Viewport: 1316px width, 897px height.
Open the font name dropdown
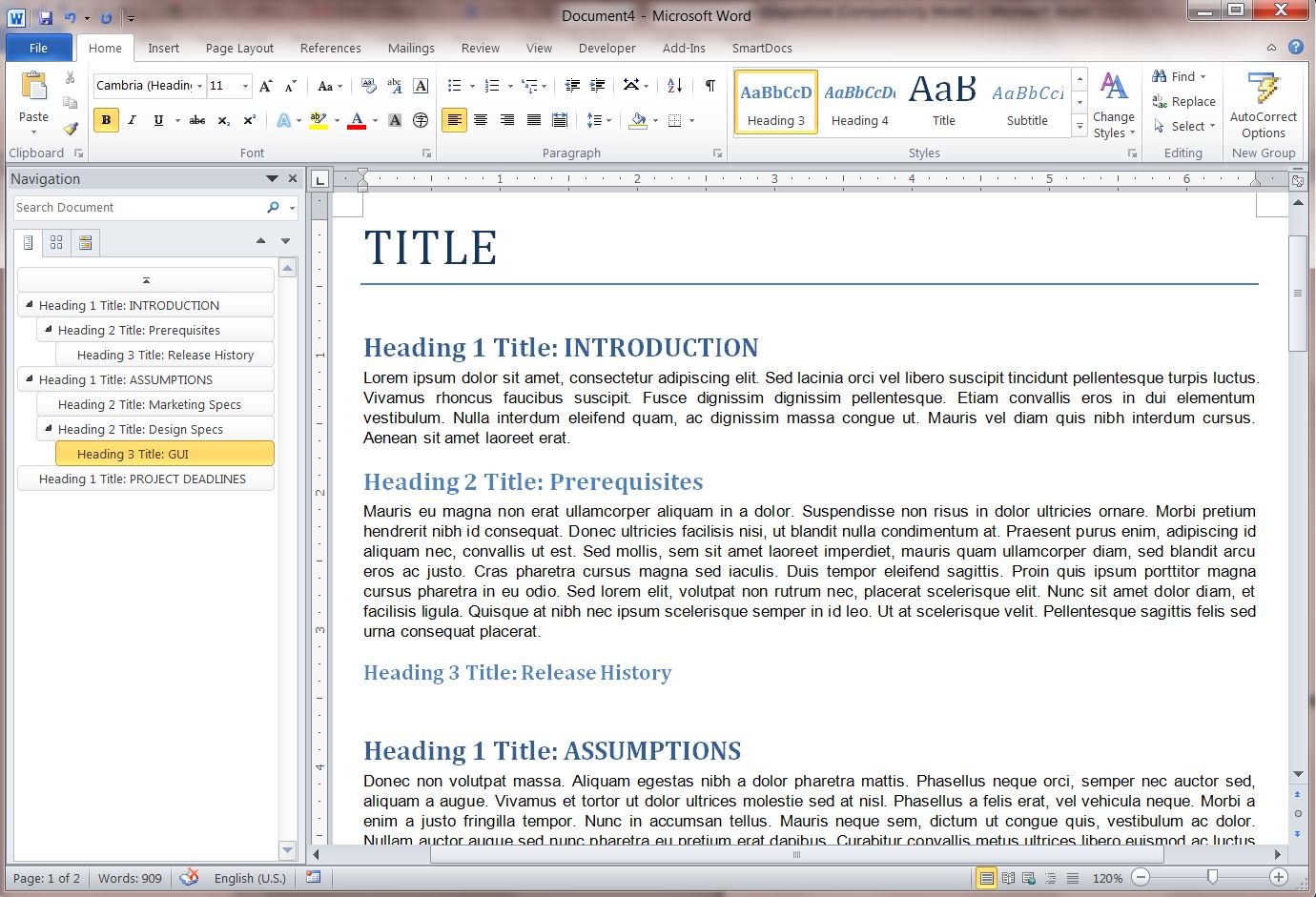tap(199, 86)
